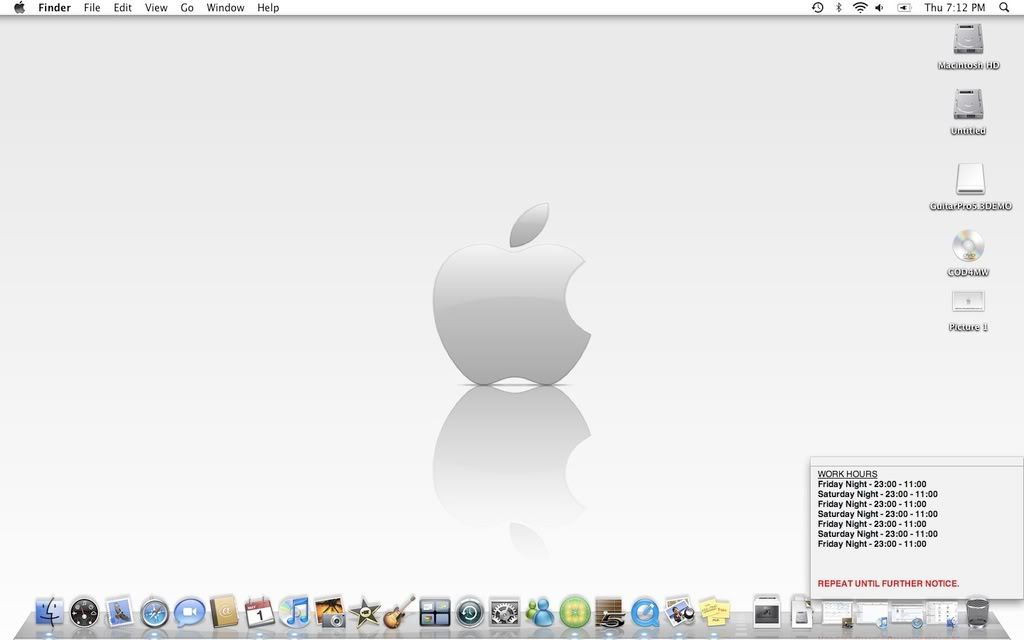
Task: Open the Wi-Fi AirPort menu
Action: point(860,8)
